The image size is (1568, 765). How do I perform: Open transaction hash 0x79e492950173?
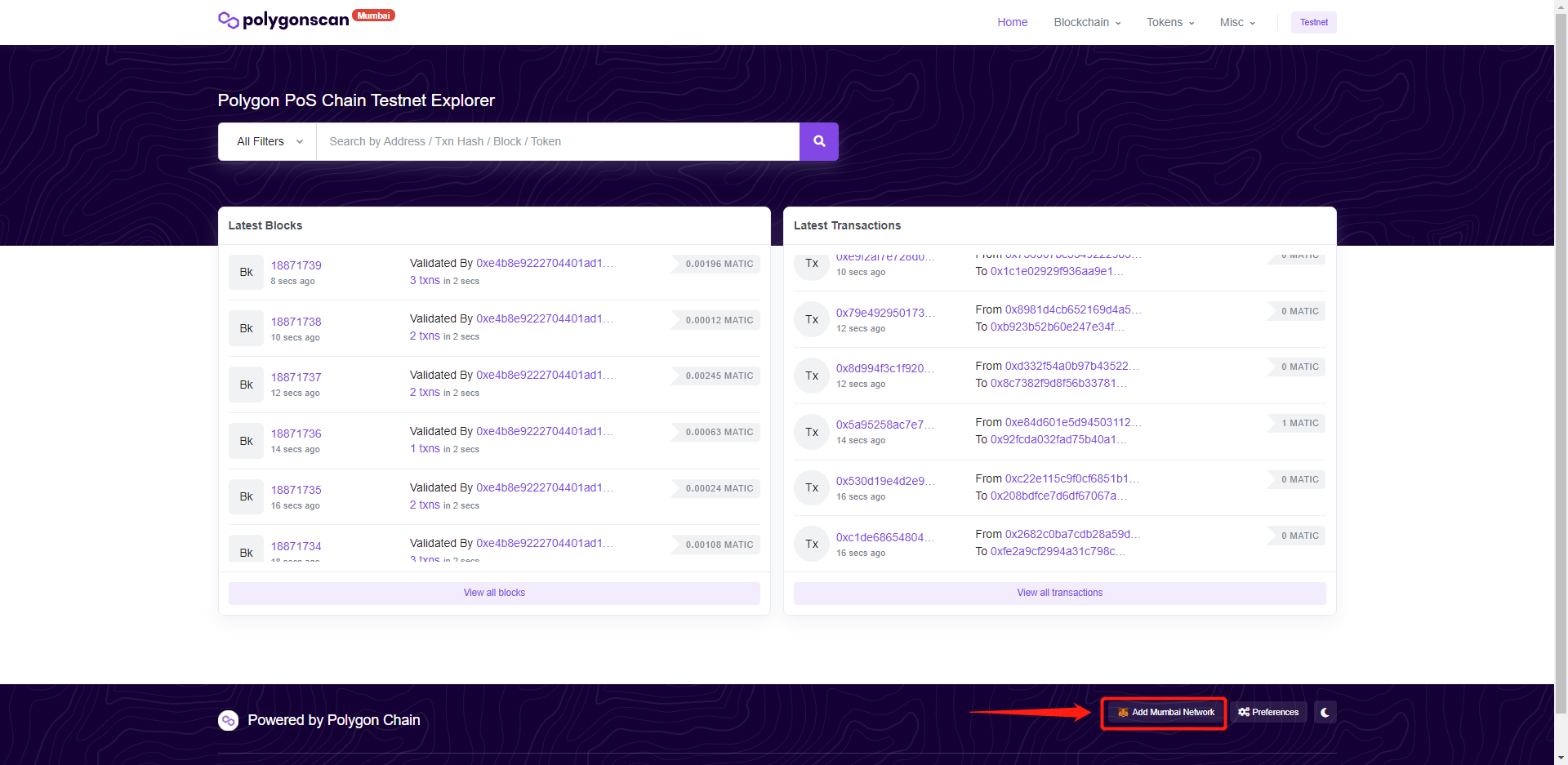point(885,313)
